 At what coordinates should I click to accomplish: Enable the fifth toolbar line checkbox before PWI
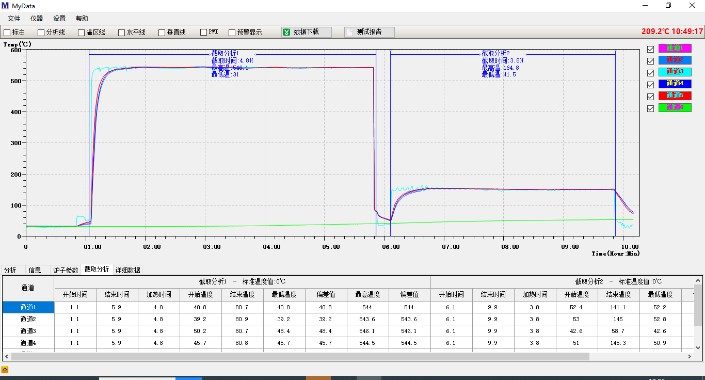coord(161,32)
